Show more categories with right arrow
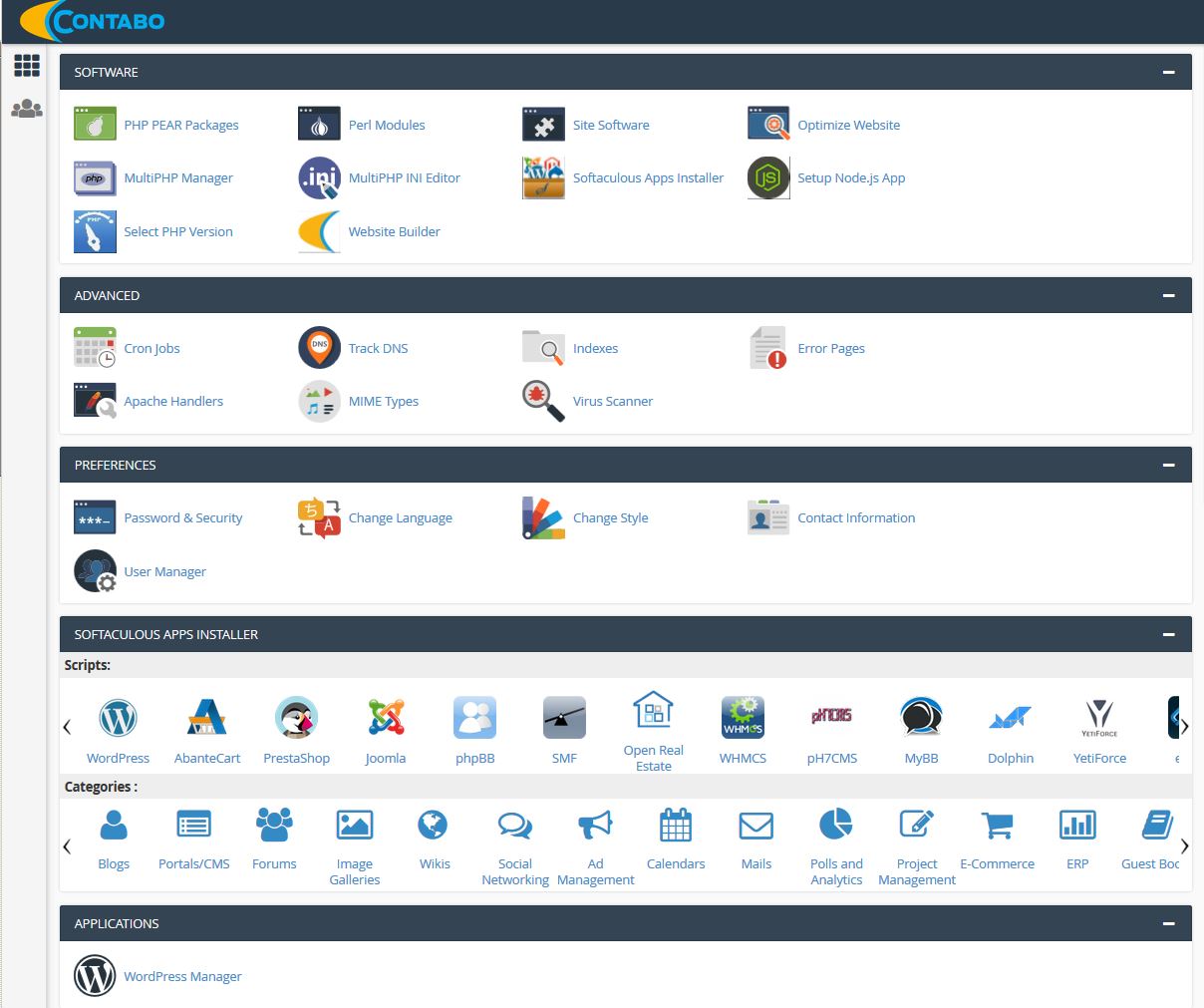The image size is (1204, 1008). [x=1184, y=846]
